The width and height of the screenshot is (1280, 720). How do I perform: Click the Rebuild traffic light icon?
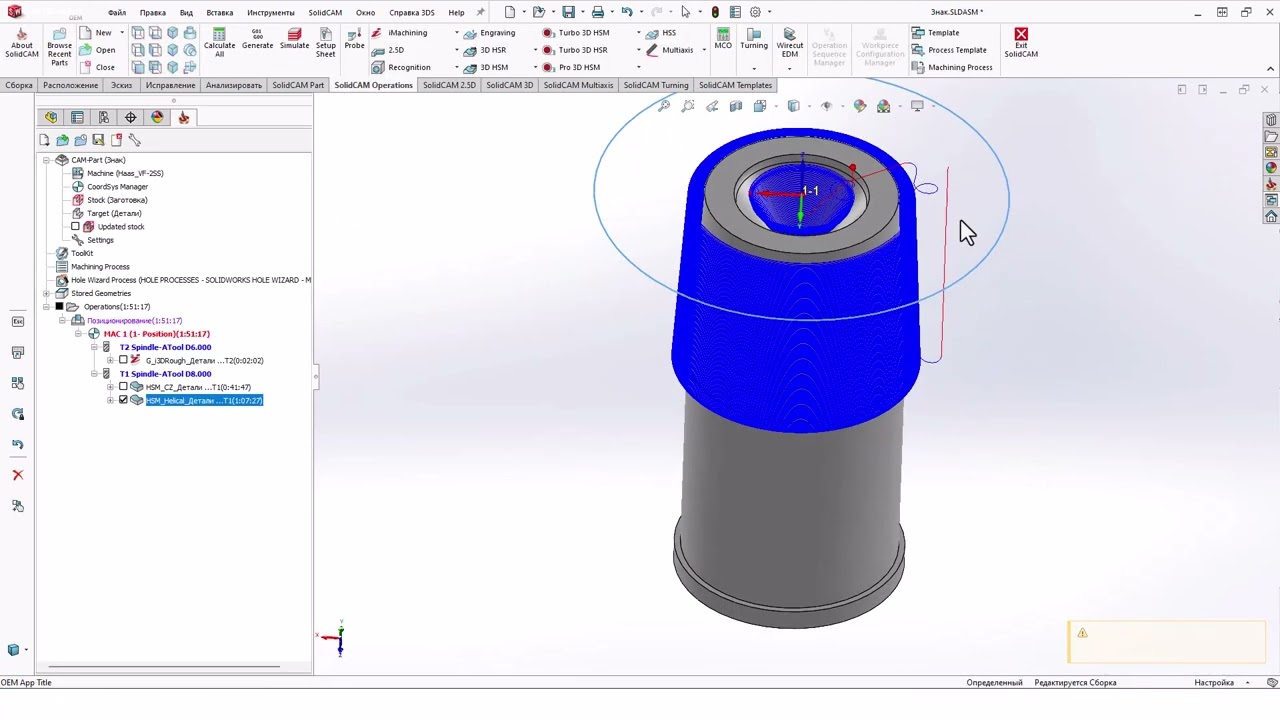coord(715,12)
